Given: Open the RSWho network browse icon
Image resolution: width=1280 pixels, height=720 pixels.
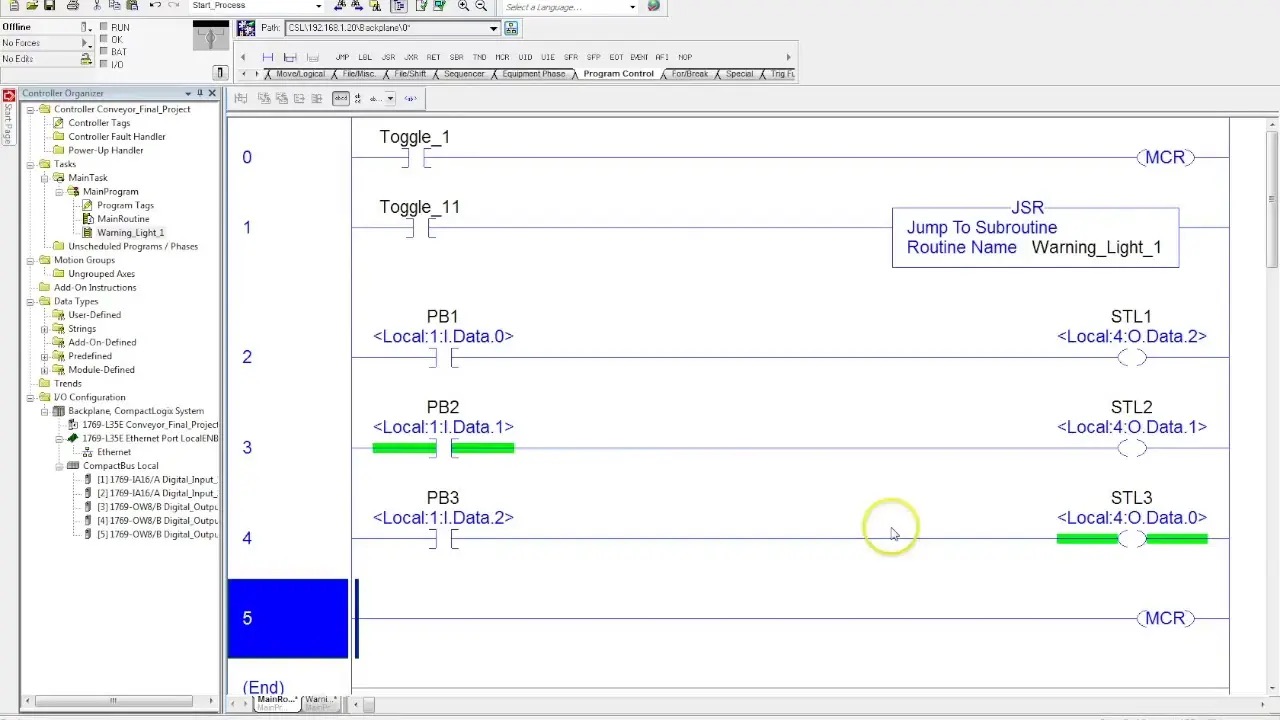Looking at the screenshot, I should [x=511, y=28].
